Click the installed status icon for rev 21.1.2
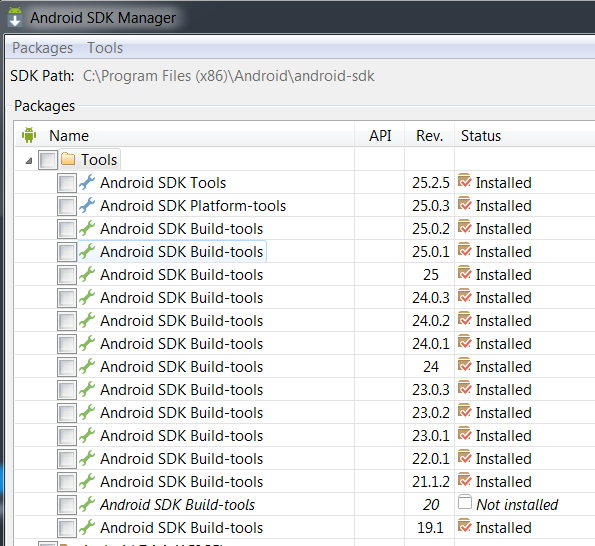This screenshot has width=595, height=546. point(464,480)
